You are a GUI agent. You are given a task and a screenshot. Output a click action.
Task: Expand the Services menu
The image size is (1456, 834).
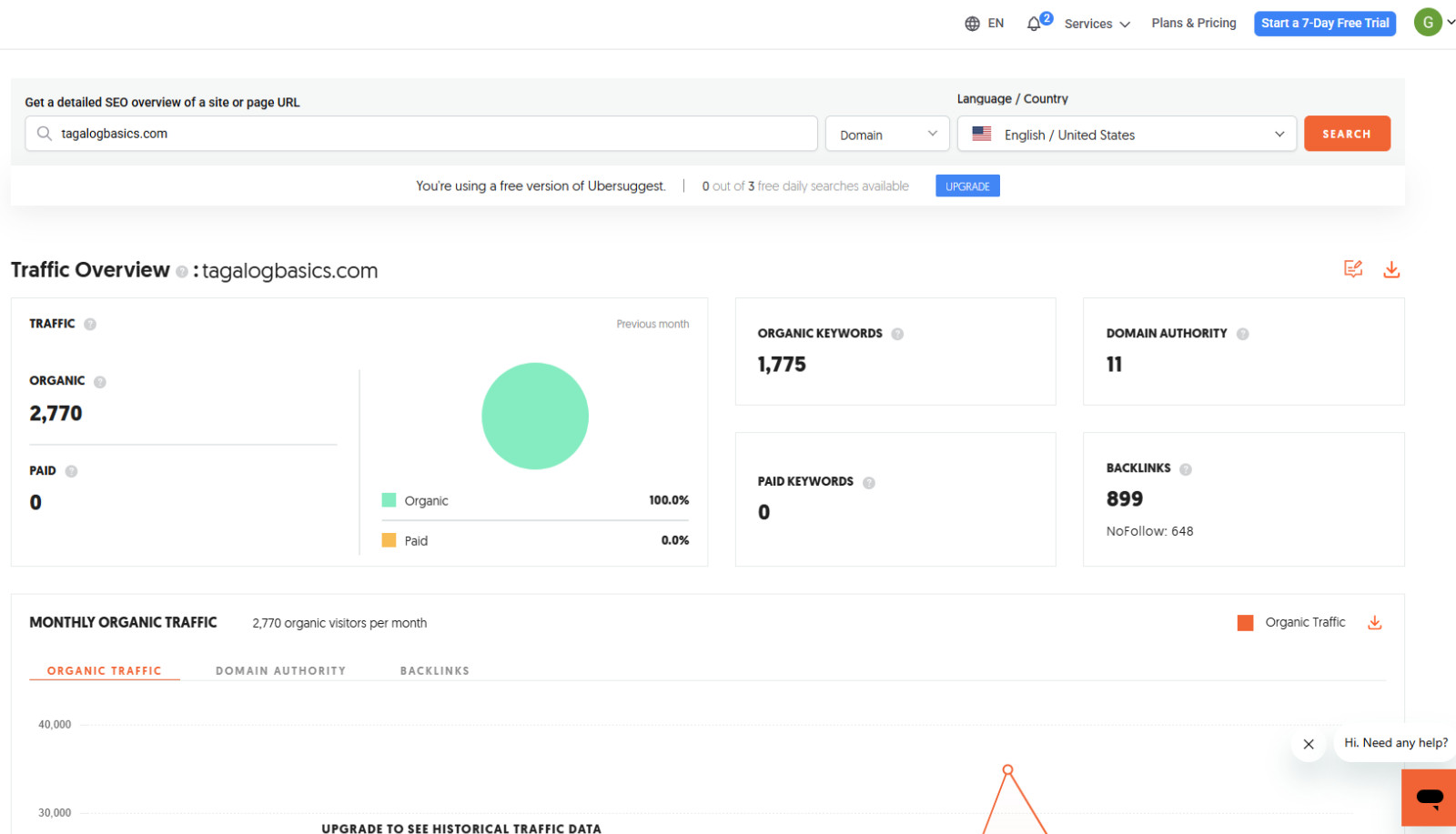point(1097,24)
